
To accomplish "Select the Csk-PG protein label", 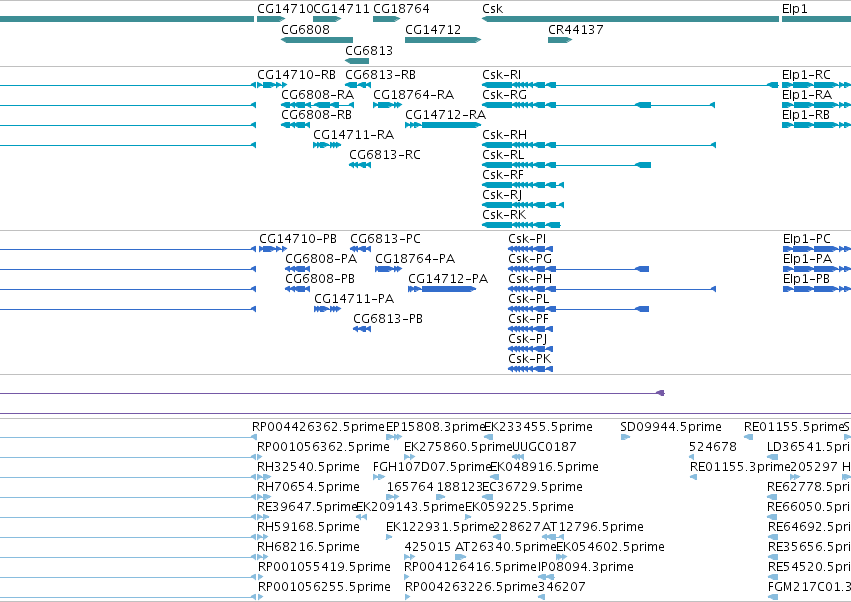I will pyautogui.click(x=530, y=259).
